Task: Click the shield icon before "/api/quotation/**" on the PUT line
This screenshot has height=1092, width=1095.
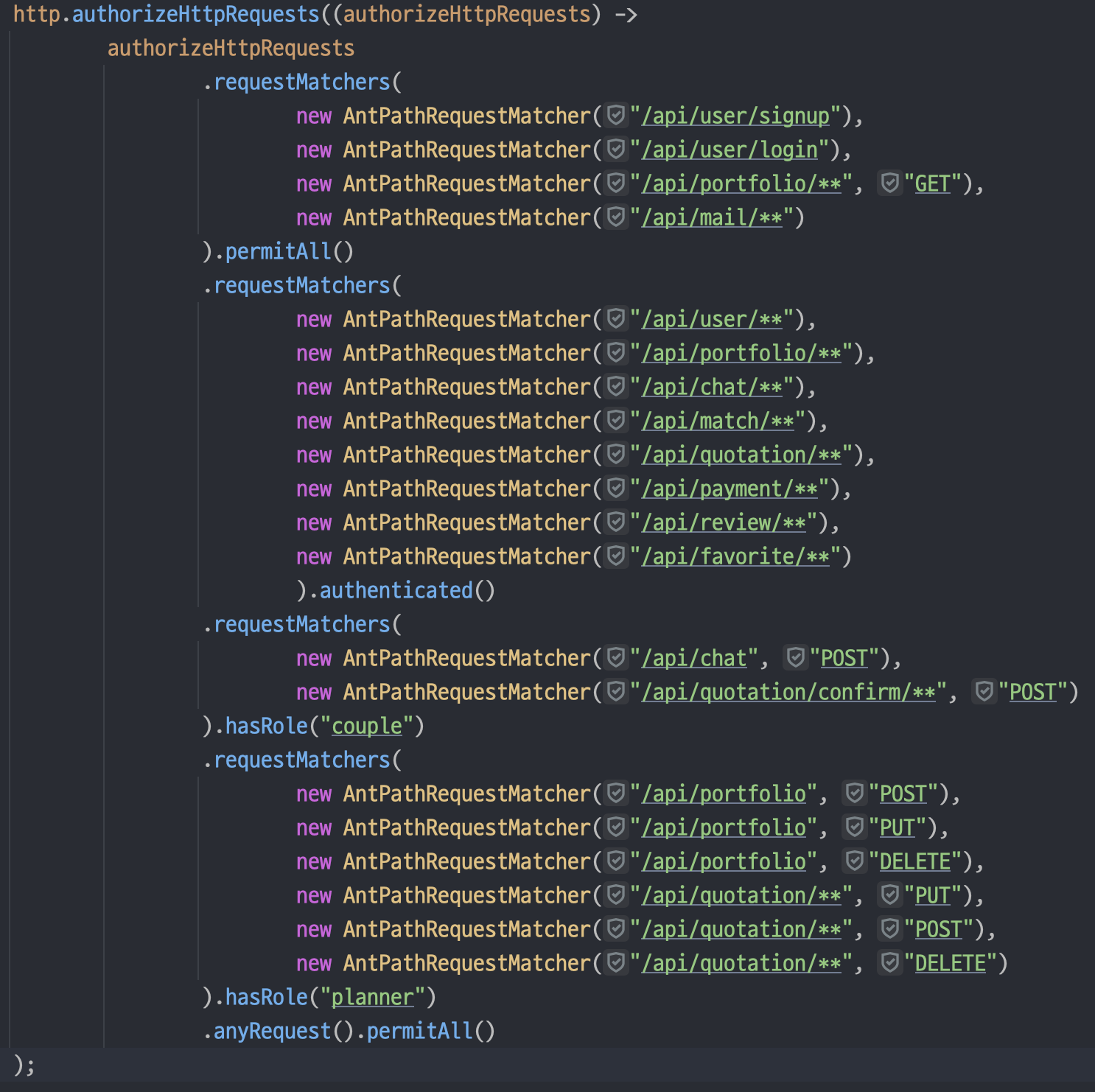Action: point(616,895)
